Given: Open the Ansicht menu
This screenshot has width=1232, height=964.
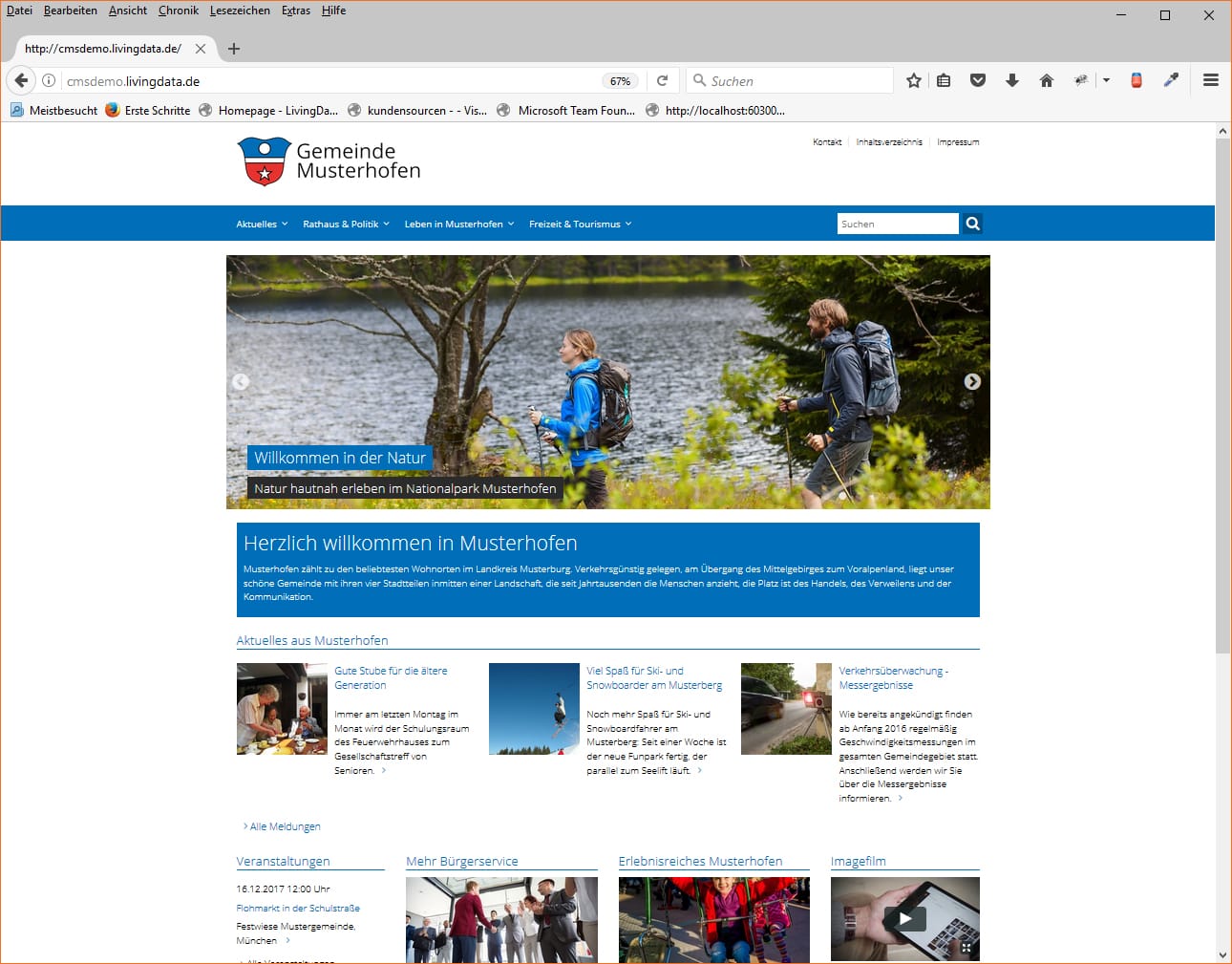Looking at the screenshot, I should (127, 11).
